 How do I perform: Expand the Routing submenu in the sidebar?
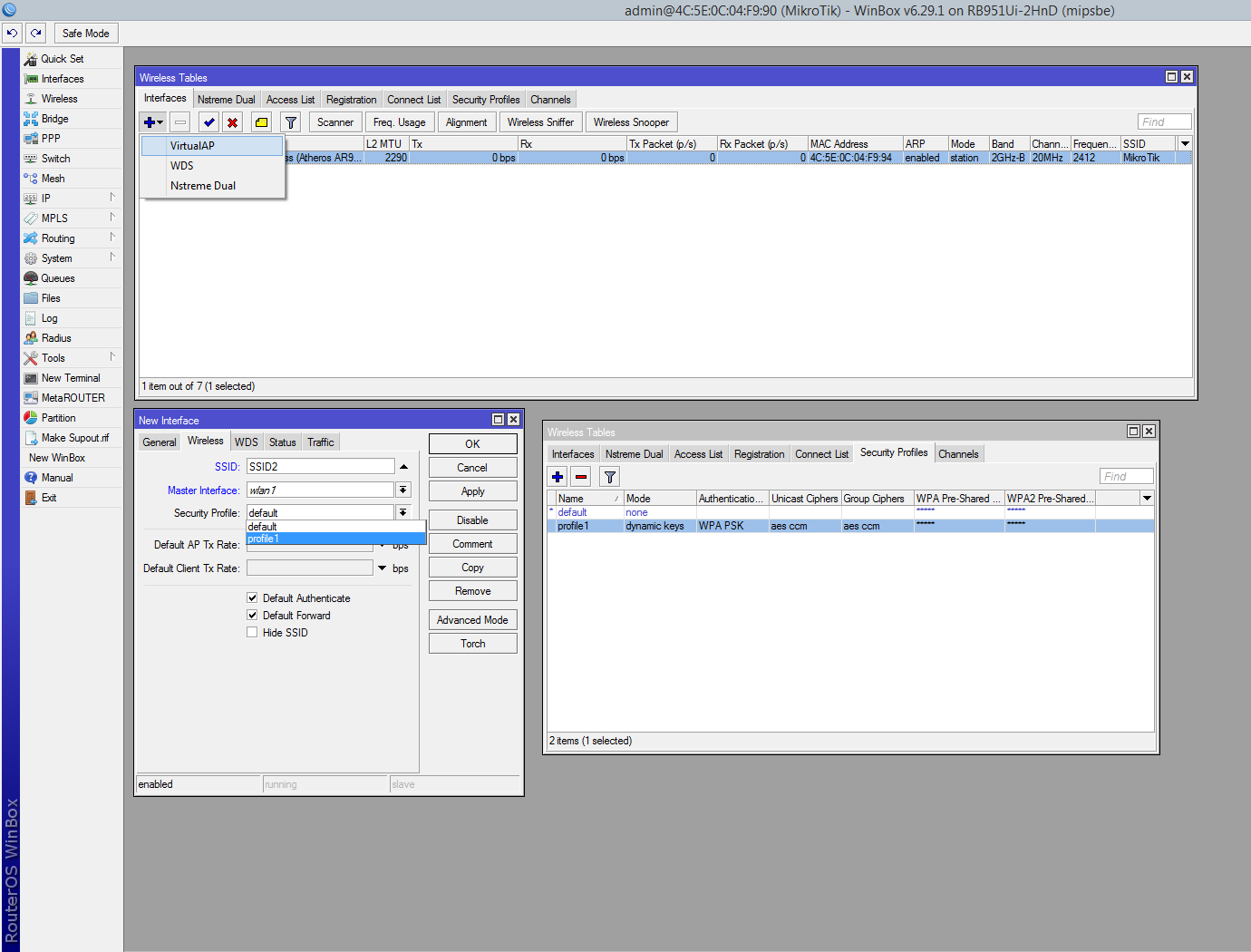point(112,237)
